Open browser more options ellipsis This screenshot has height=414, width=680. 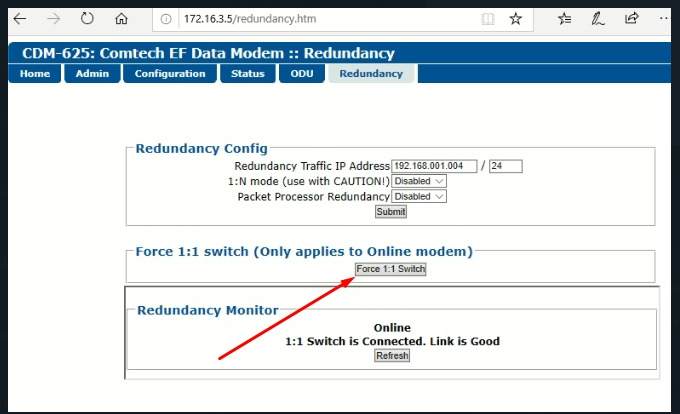tap(664, 18)
